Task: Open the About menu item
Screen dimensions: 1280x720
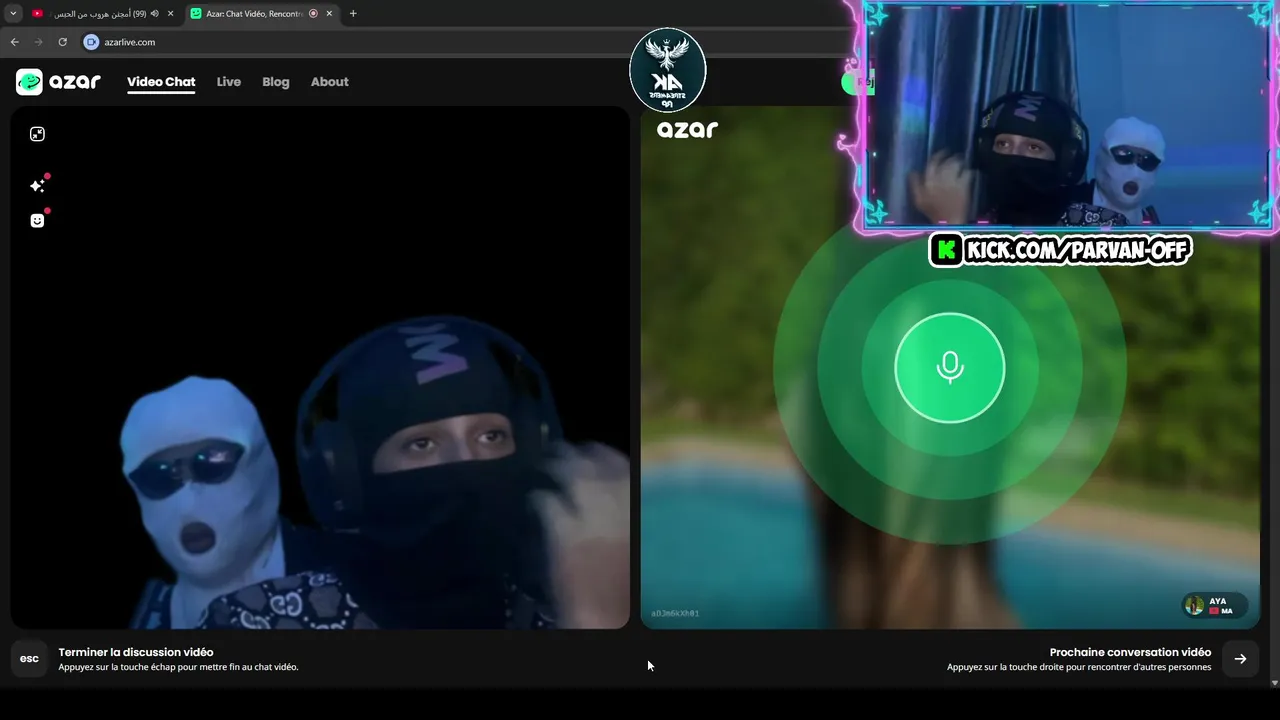Action: coord(330,82)
